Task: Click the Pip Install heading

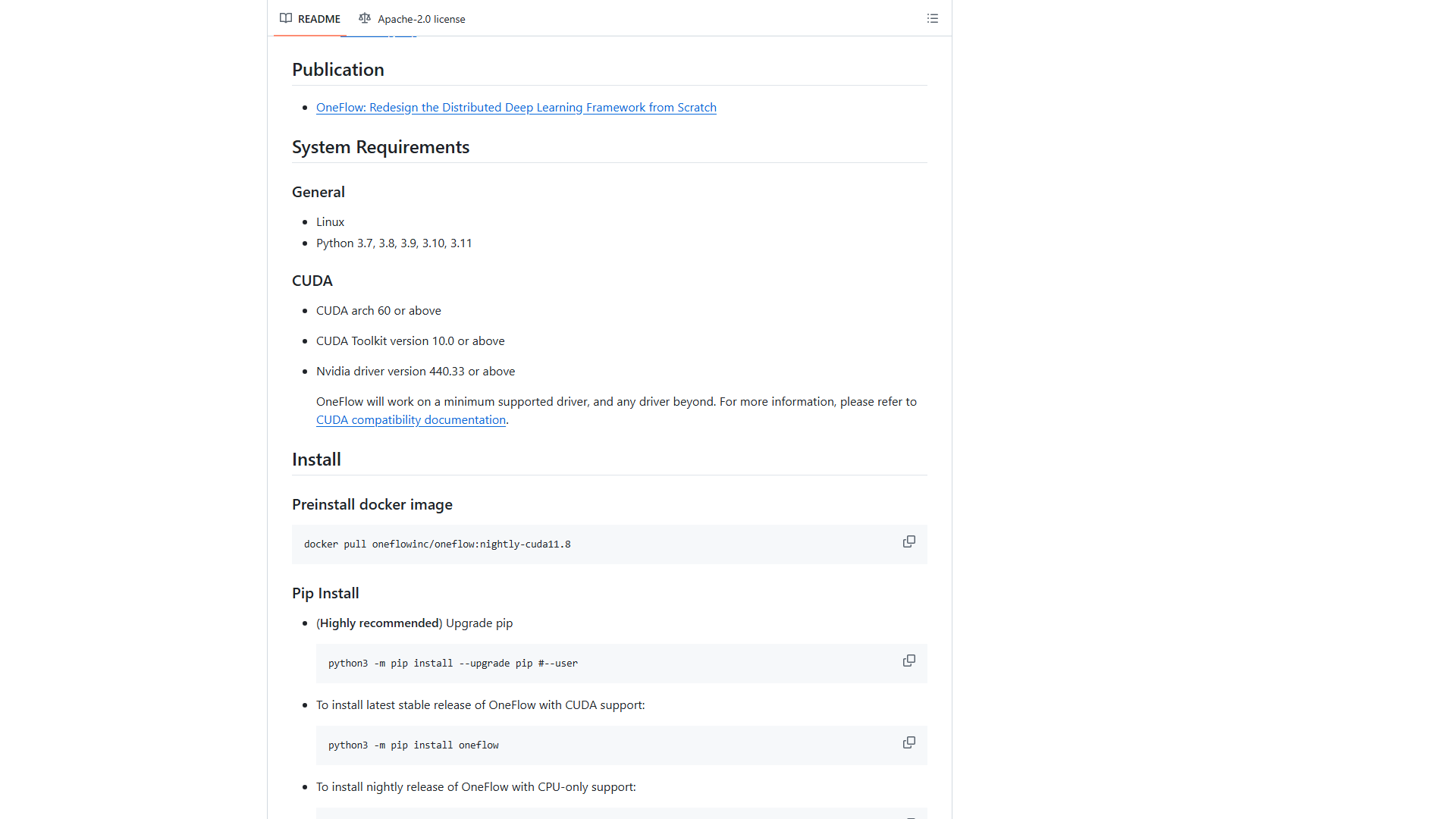Action: point(325,593)
